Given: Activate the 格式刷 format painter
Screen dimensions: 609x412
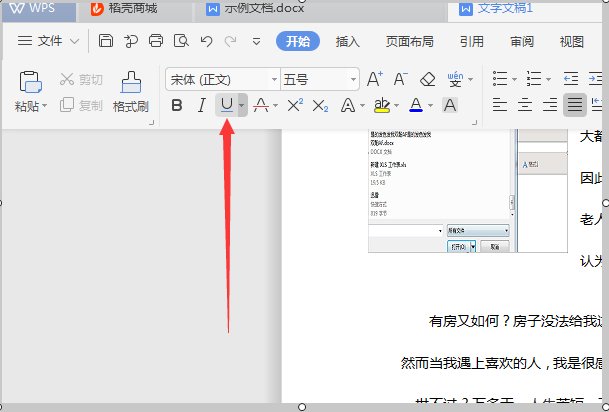Looking at the screenshot, I should pyautogui.click(x=131, y=92).
